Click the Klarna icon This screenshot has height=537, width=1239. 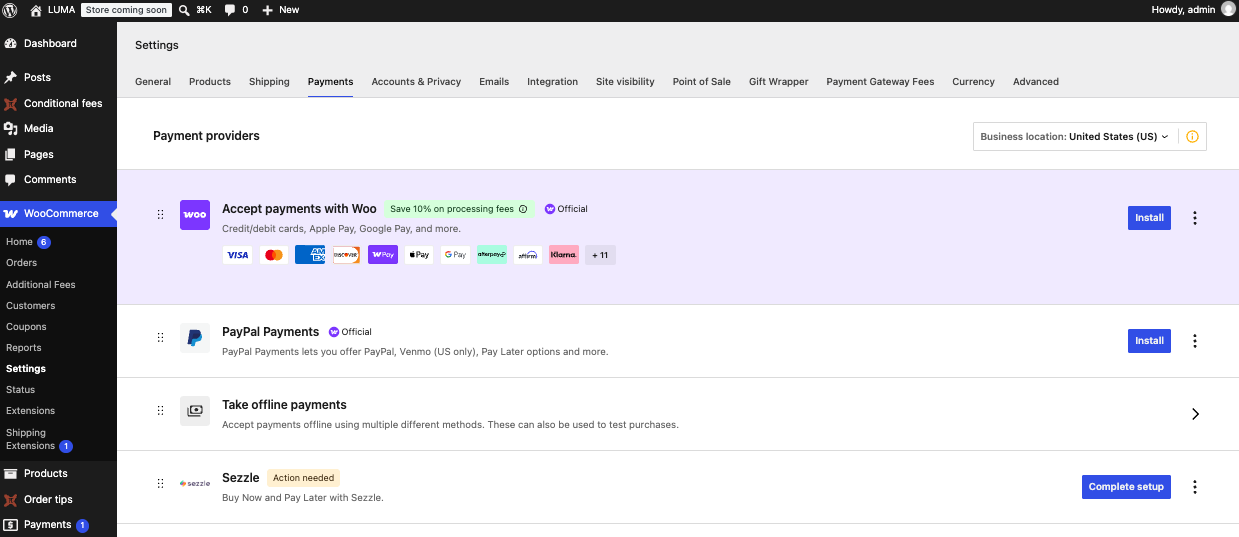click(x=564, y=255)
